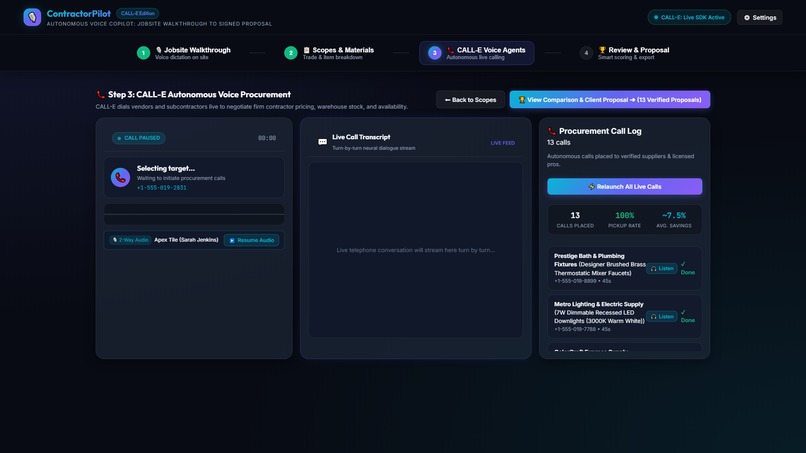This screenshot has width=806, height=453.
Task: Click the trophy icon beside Review & Proposal
Action: point(602,50)
